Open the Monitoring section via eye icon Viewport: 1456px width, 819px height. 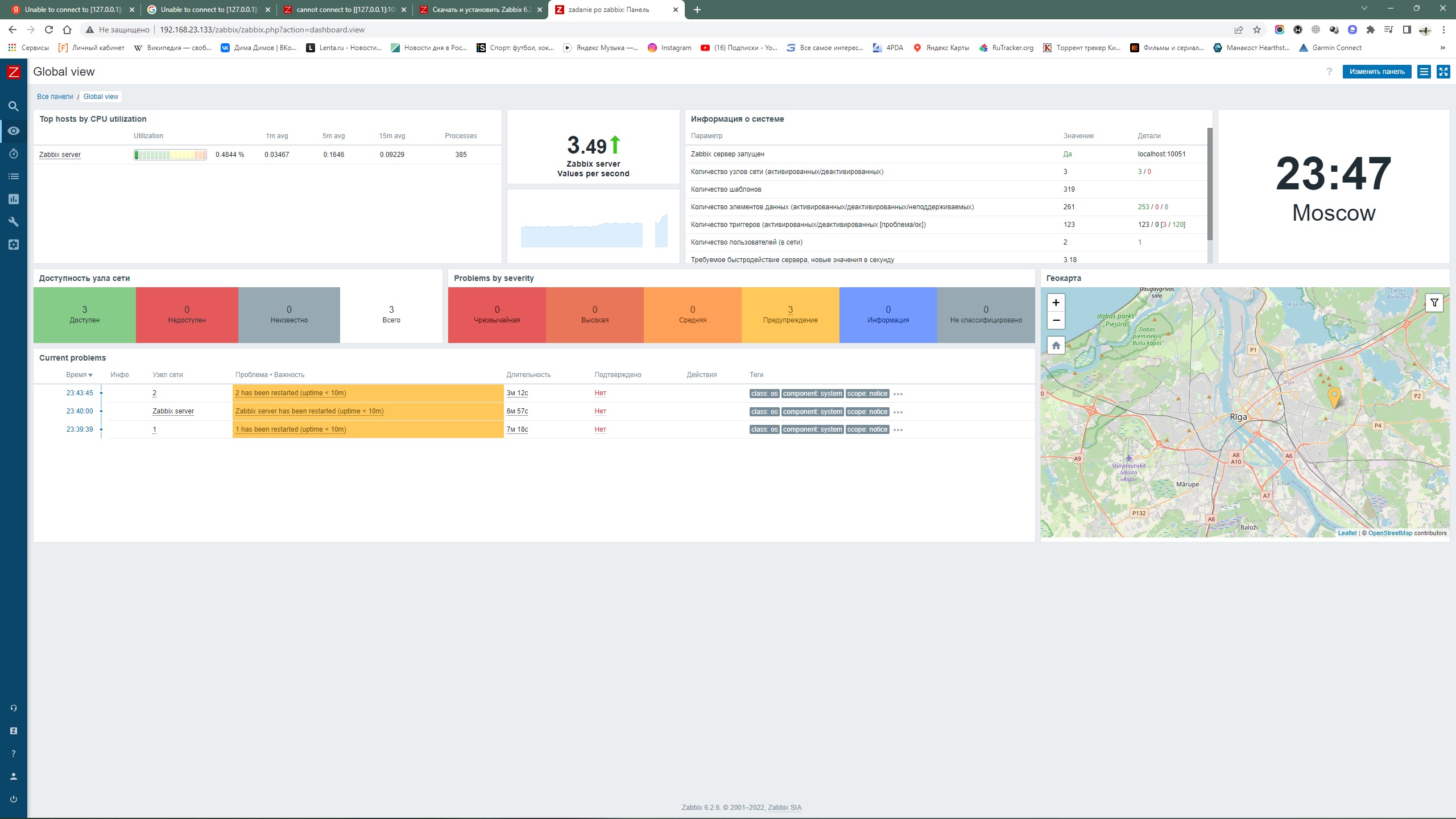point(14,130)
